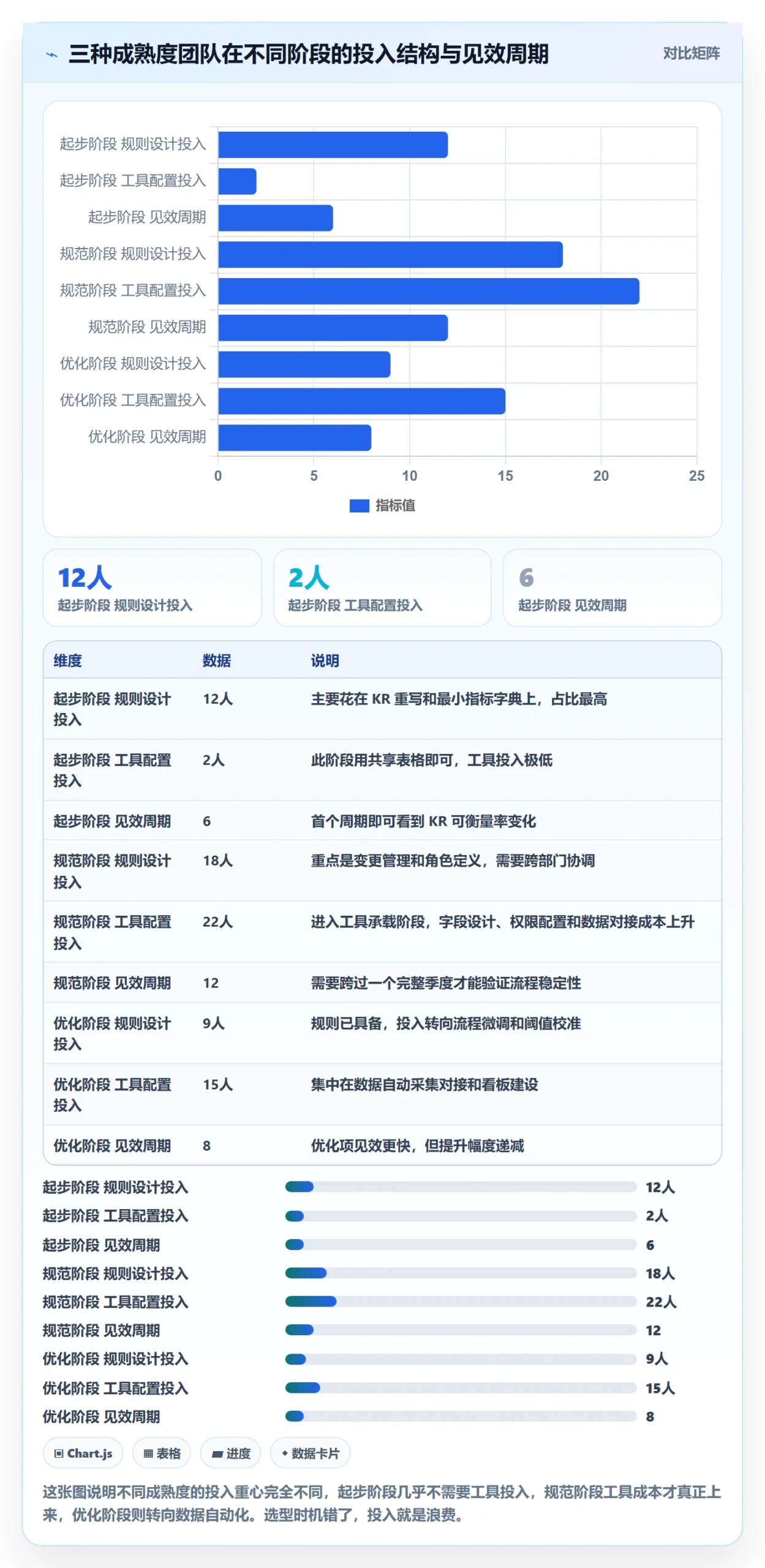Viewport: 765px width, 1568px height.
Task: Click the summary paragraph beginning 这张图说明
Action: tap(382, 1503)
